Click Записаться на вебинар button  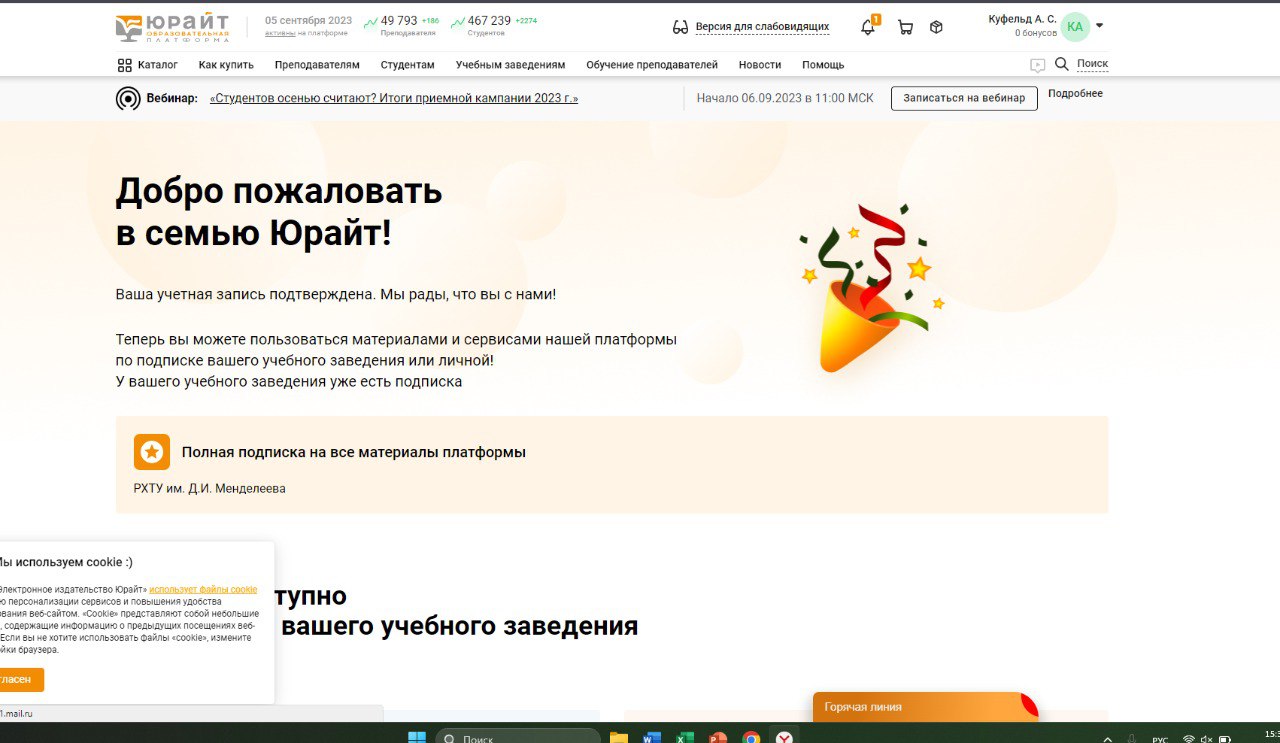click(964, 98)
